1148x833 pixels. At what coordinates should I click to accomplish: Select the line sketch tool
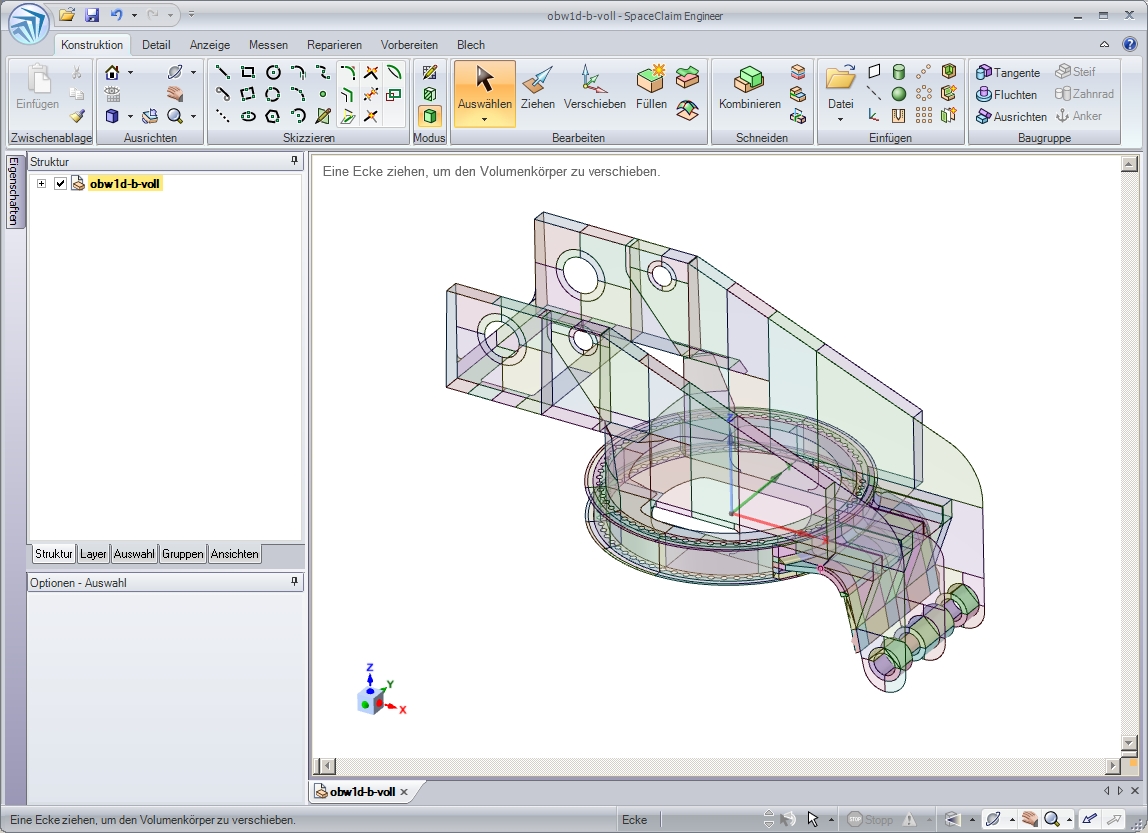(x=223, y=72)
